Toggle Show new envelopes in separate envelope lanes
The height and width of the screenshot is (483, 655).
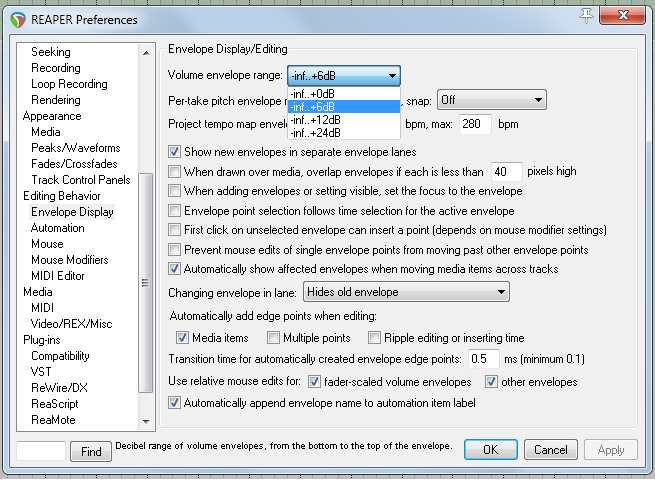pyautogui.click(x=175, y=151)
